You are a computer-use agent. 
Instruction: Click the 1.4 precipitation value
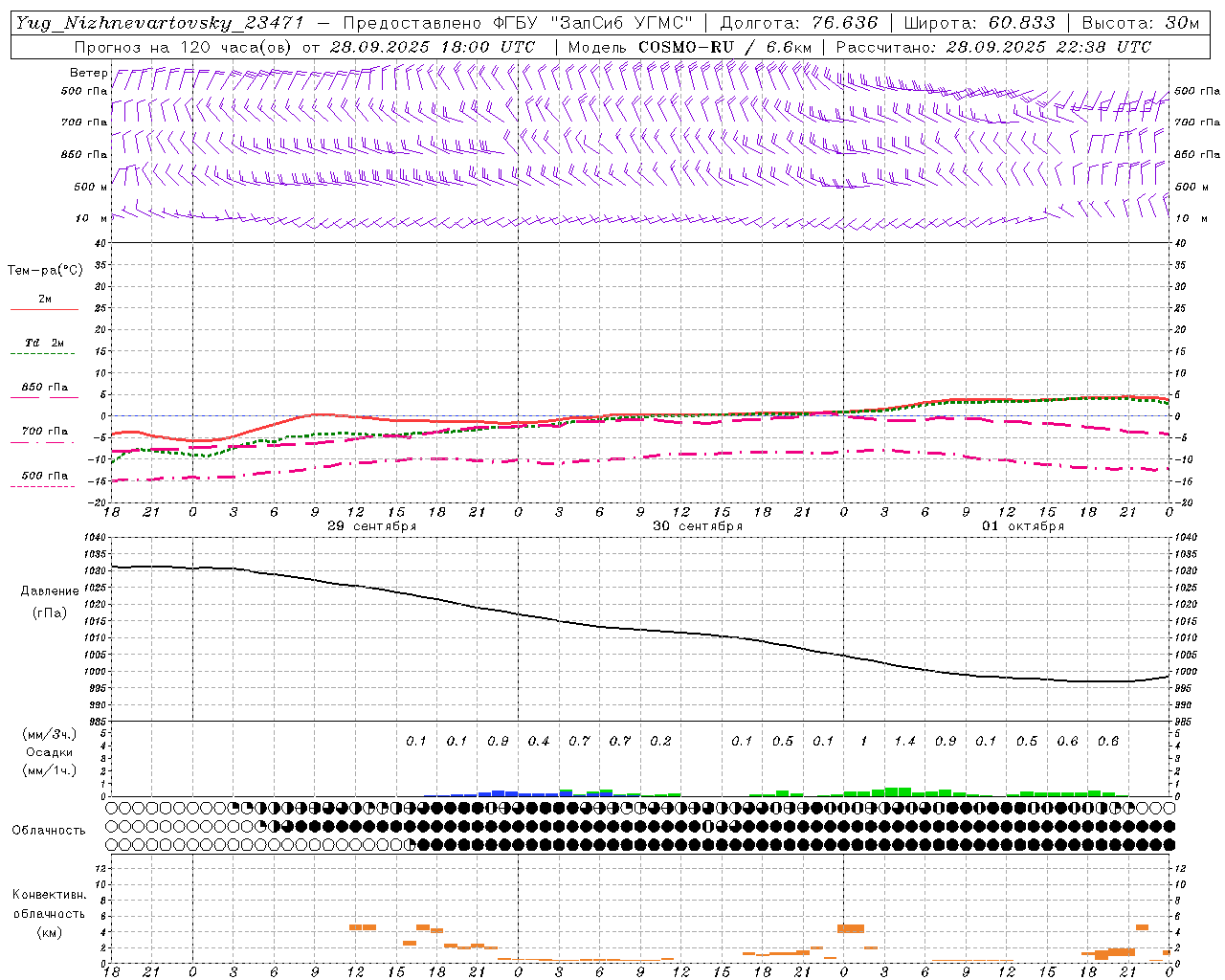[x=904, y=741]
